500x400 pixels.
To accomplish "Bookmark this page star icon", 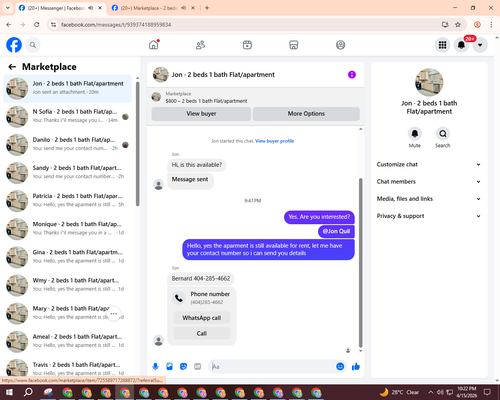I will (x=458, y=25).
